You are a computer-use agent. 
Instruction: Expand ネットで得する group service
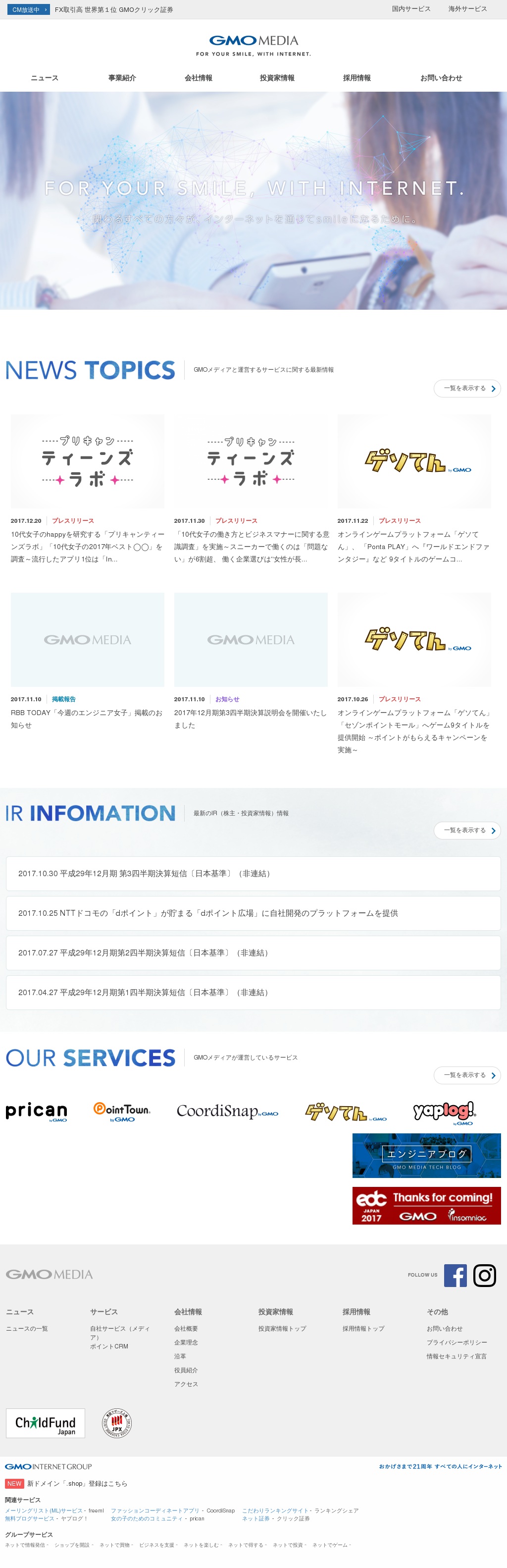pos(248,1545)
